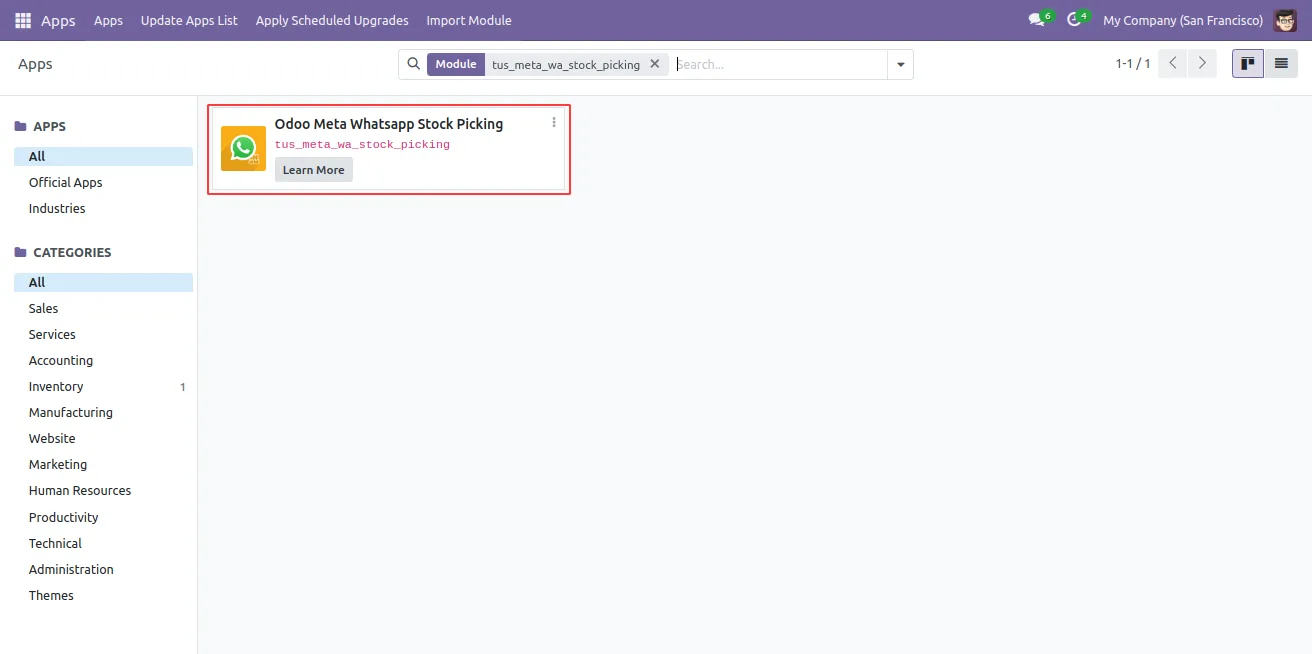The width and height of the screenshot is (1312, 654).
Task: Select the Marketing category
Action: (x=103, y=464)
